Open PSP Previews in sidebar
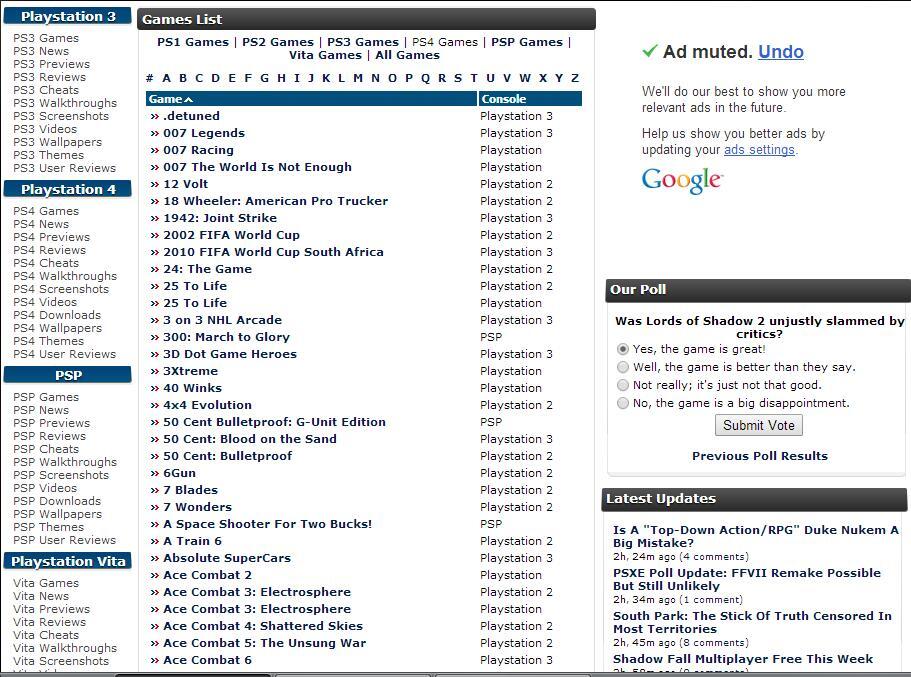This screenshot has width=911, height=677. (51, 423)
